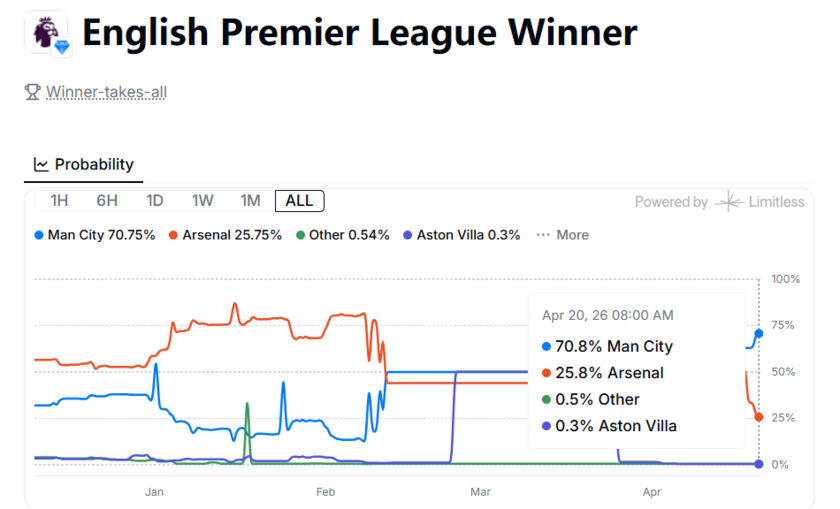
Task: Click the blue Man City legend dot
Action: point(39,235)
